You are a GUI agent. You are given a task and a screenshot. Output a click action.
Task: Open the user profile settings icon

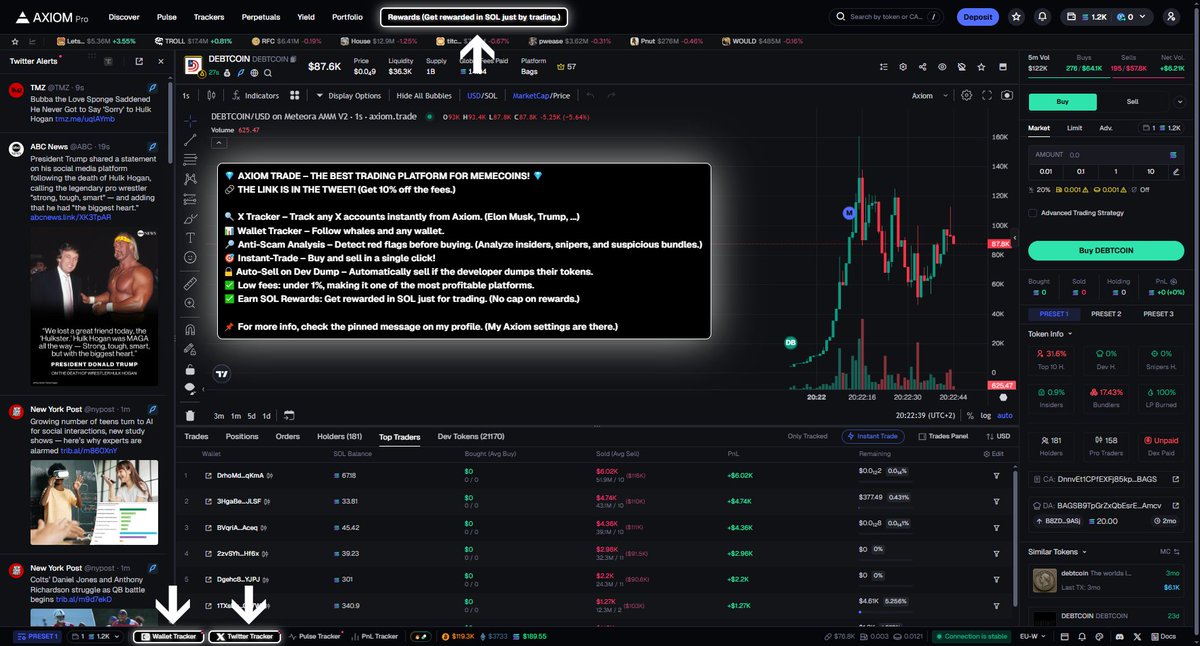(x=1171, y=17)
